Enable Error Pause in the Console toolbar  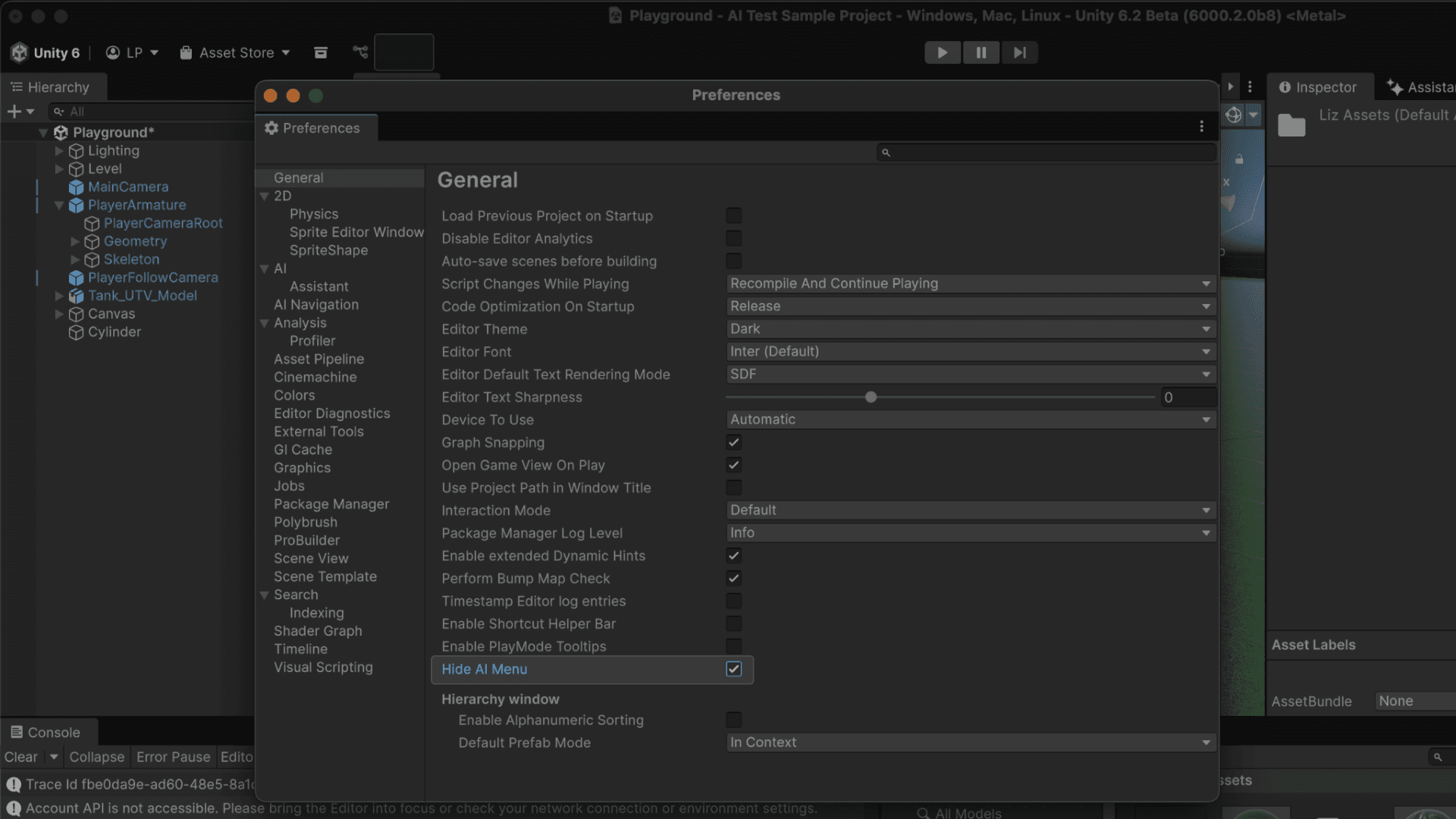pos(173,756)
